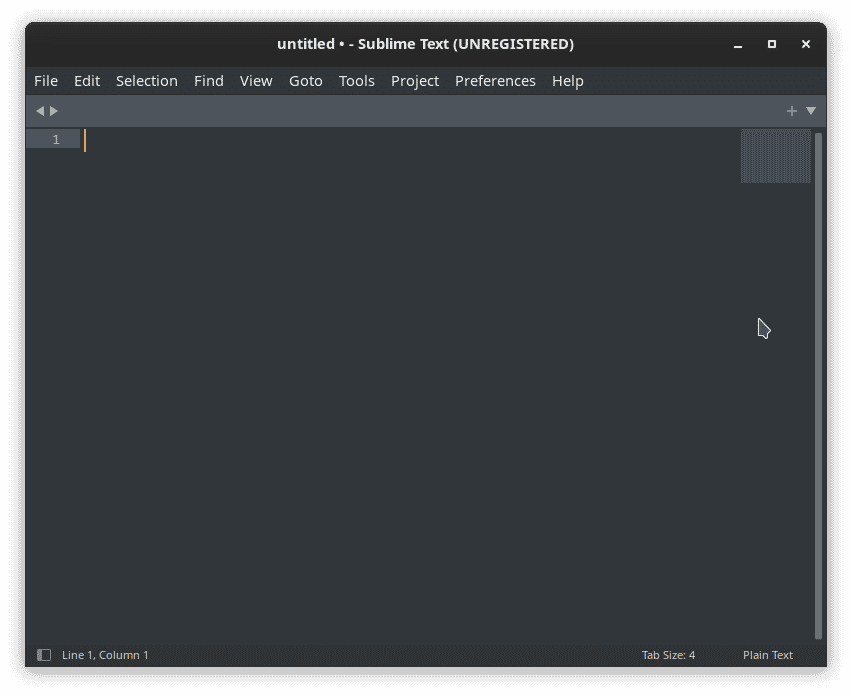The width and height of the screenshot is (852, 695).
Task: Open the Preferences menu
Action: [495, 81]
